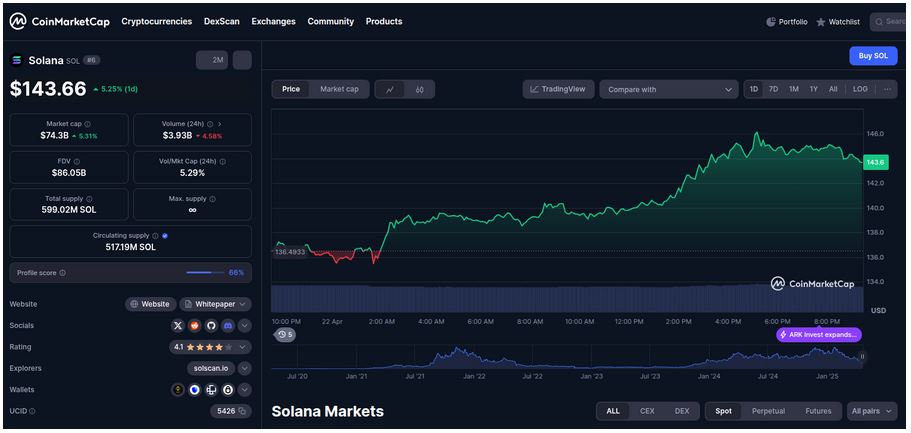Select the 7D time range
The image size is (911, 433).
(773, 89)
